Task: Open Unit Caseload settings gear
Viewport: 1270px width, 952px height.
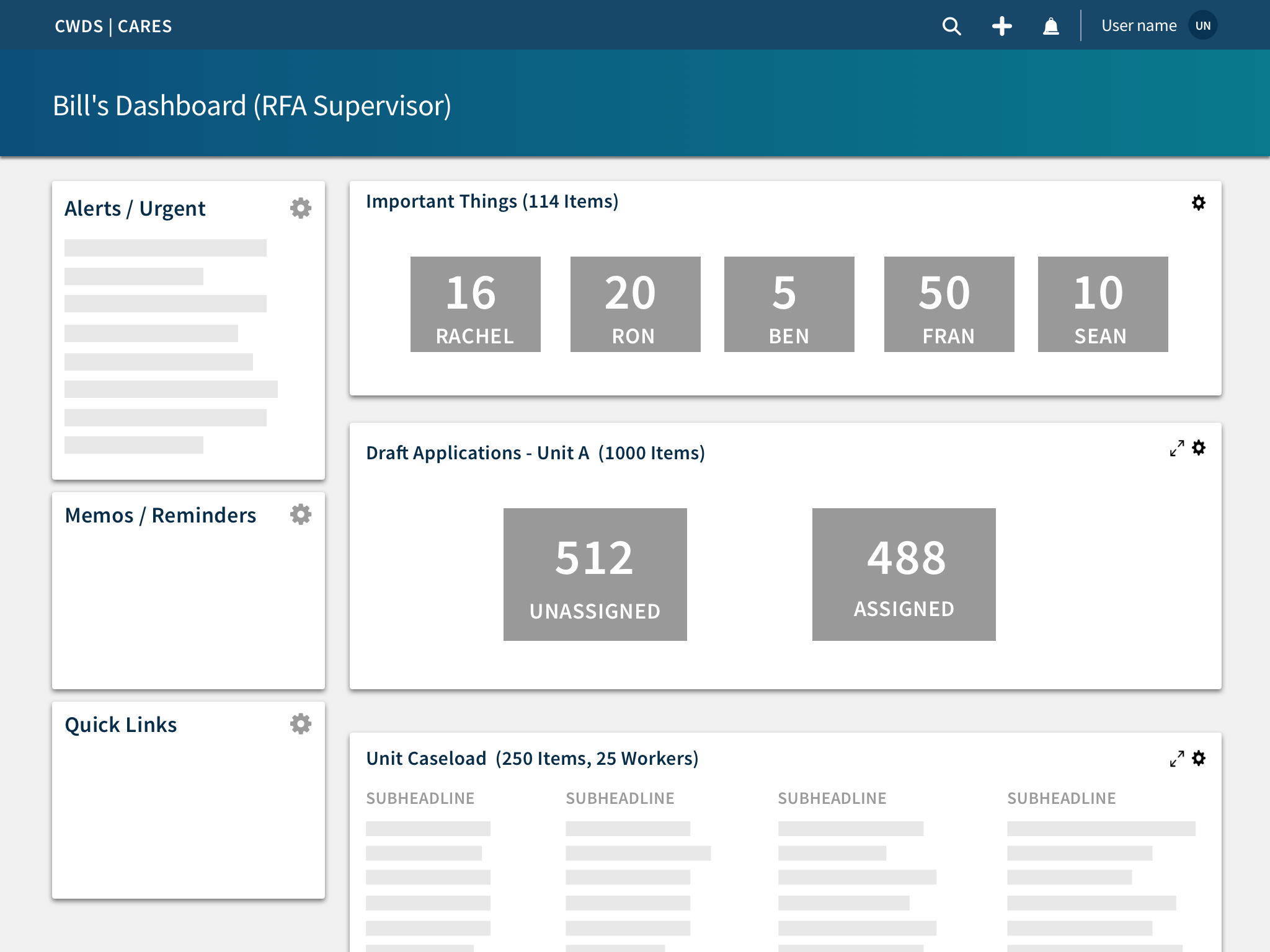Action: click(x=1199, y=758)
